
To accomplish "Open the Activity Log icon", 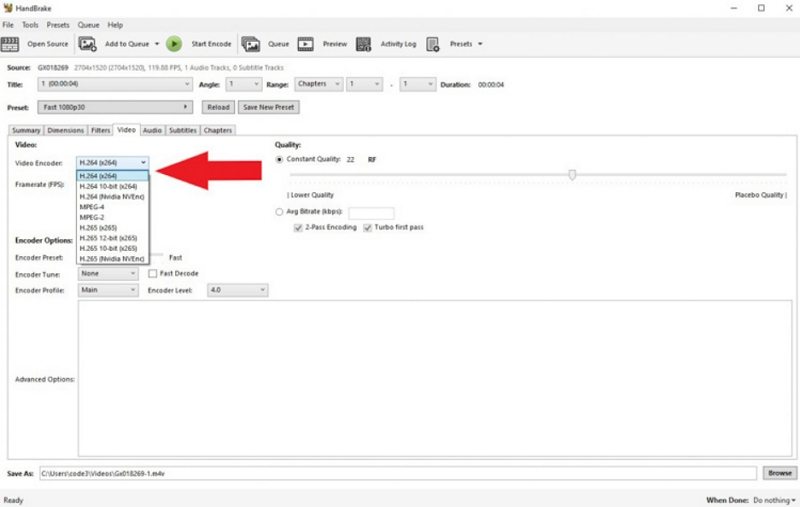I will 363,44.
